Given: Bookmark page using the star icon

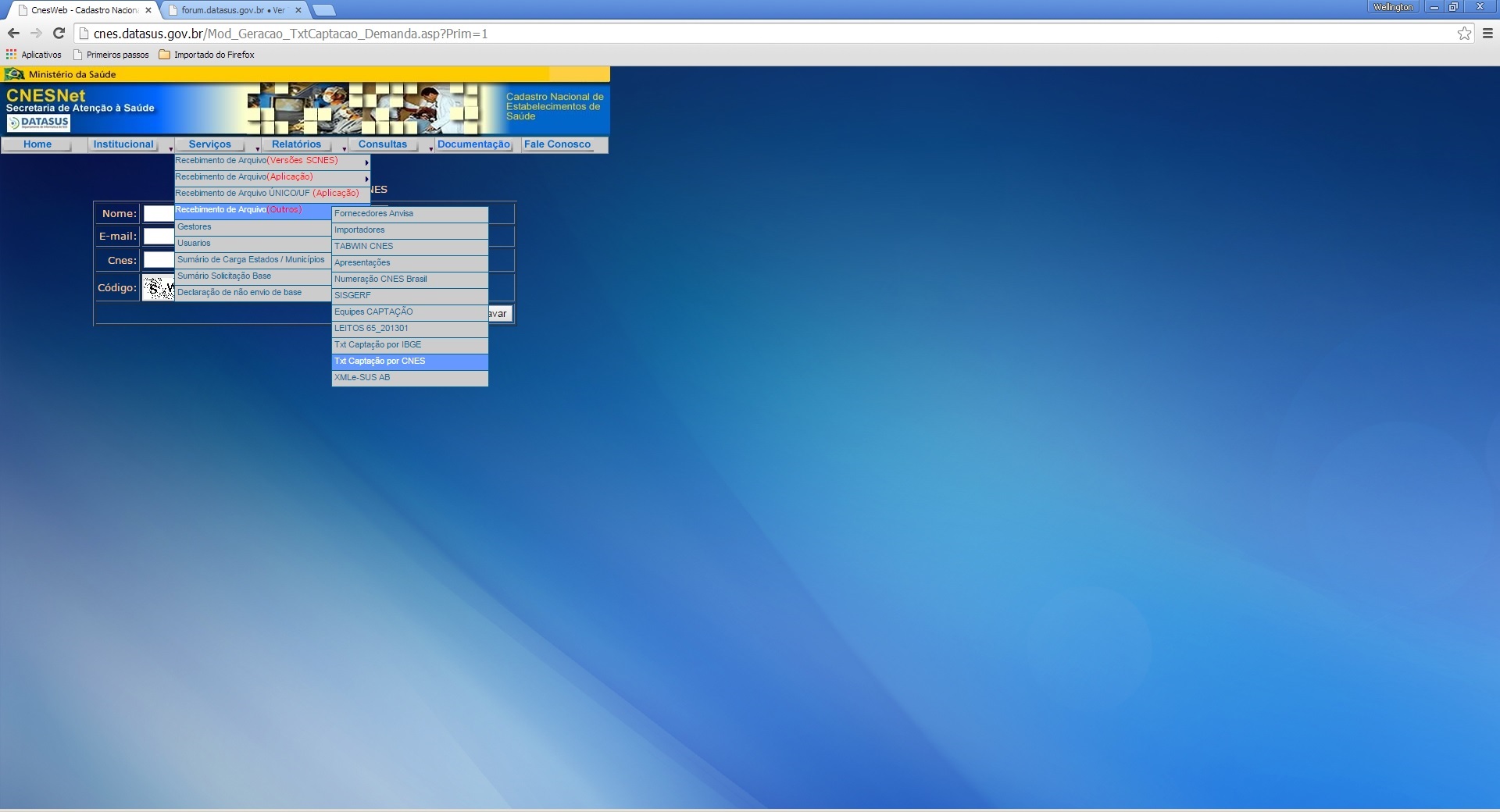Looking at the screenshot, I should [x=1464, y=34].
